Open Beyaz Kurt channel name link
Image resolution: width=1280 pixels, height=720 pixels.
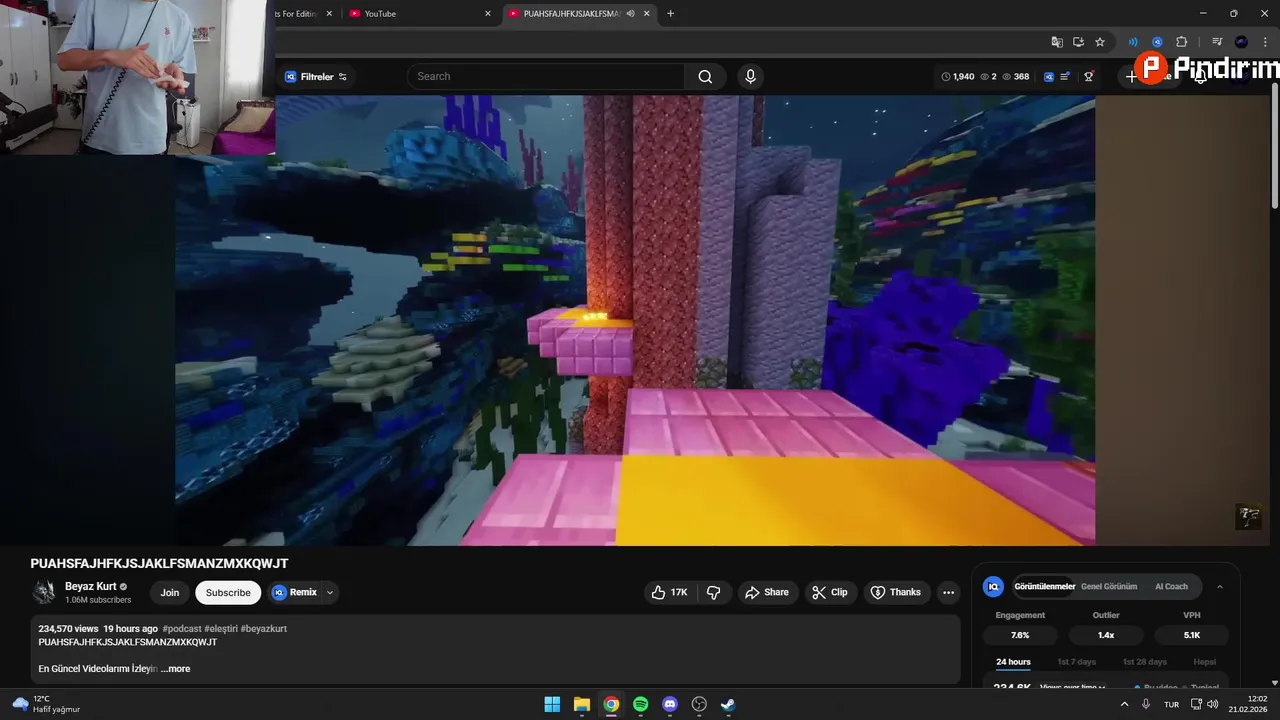point(91,587)
